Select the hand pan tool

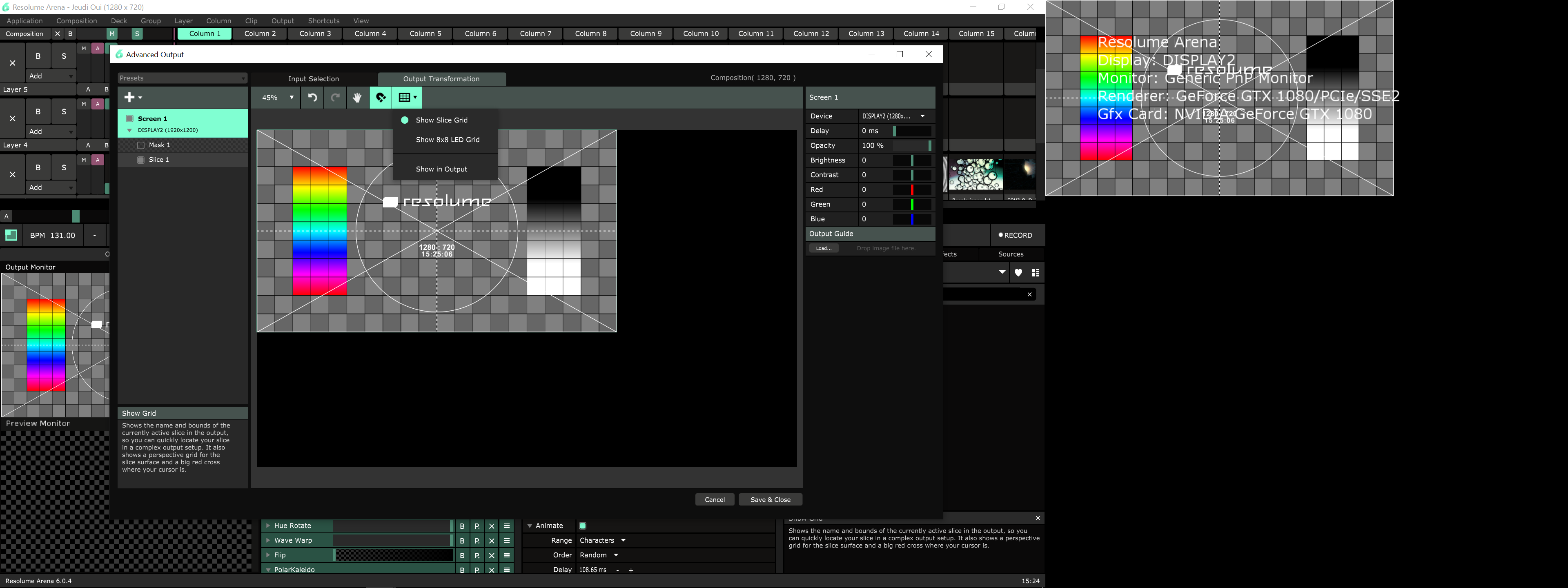(x=357, y=98)
